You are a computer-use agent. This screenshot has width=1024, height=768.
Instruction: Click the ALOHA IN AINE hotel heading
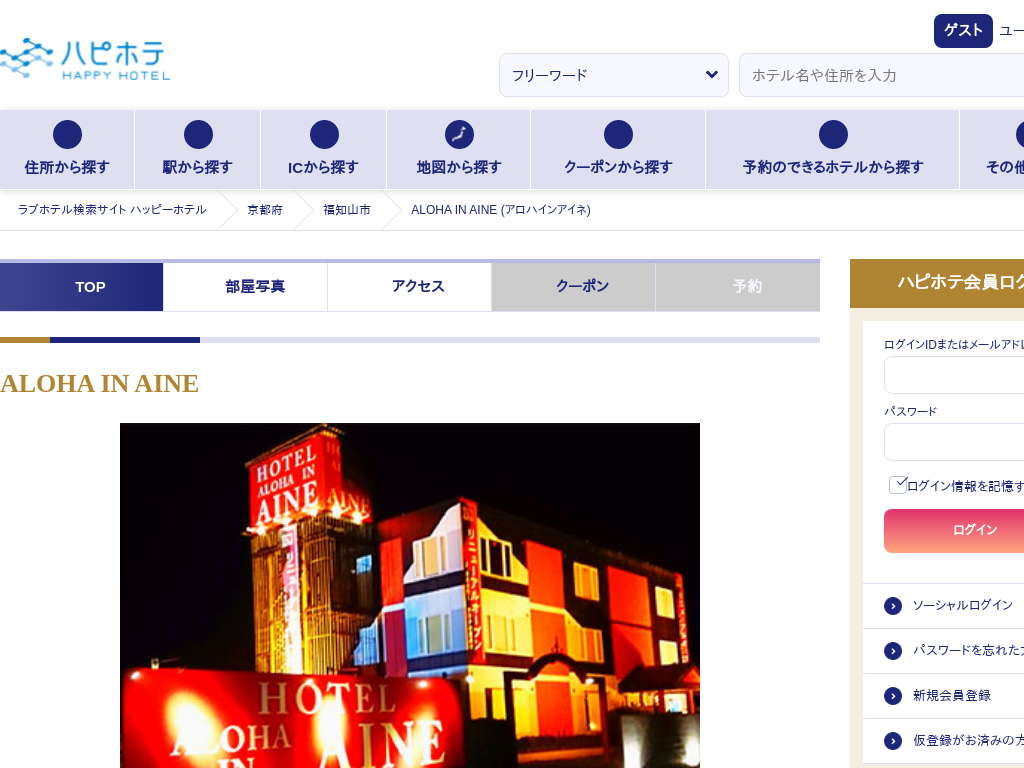(x=99, y=384)
